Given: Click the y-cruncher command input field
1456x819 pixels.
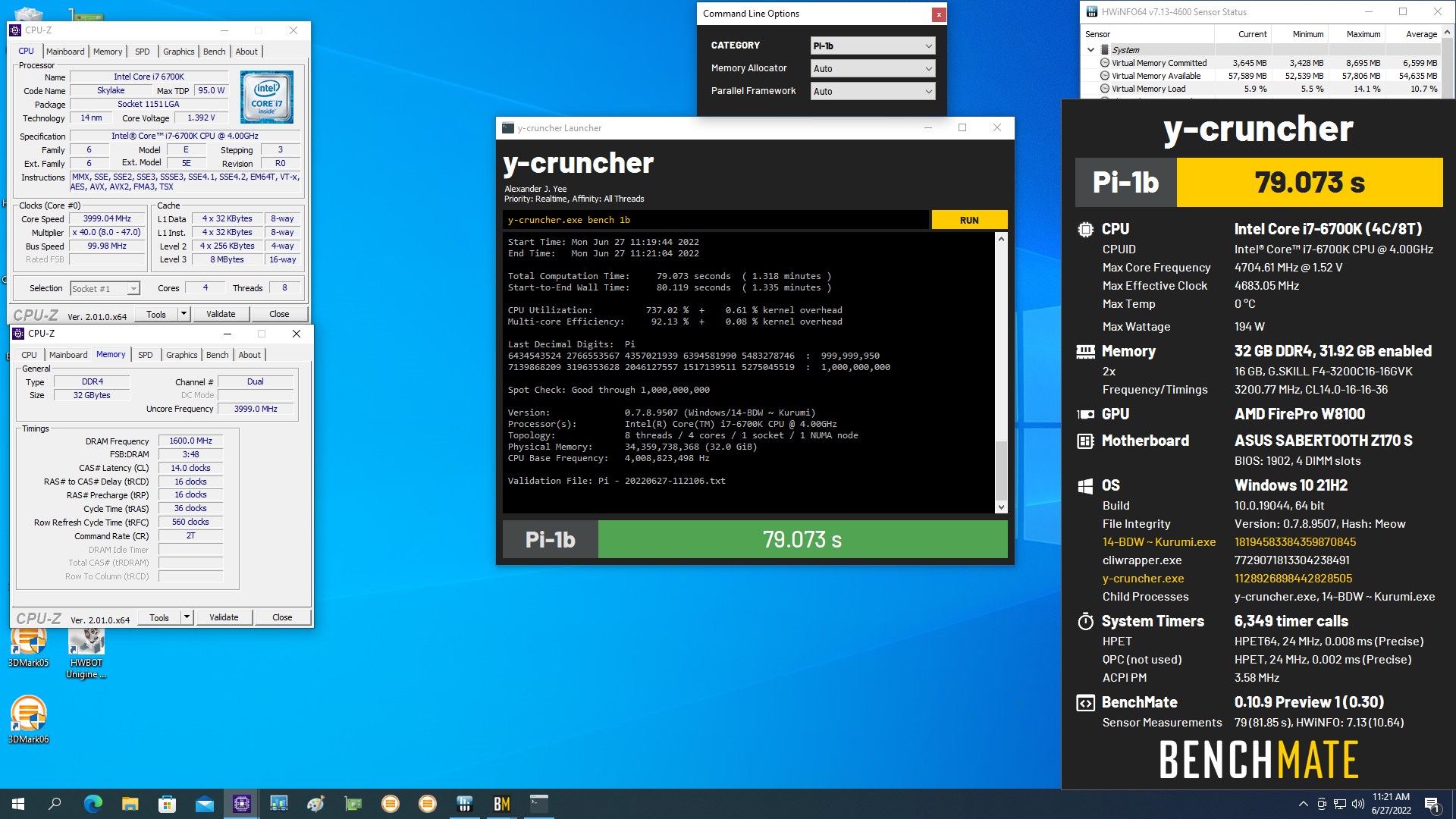Looking at the screenshot, I should [x=716, y=220].
